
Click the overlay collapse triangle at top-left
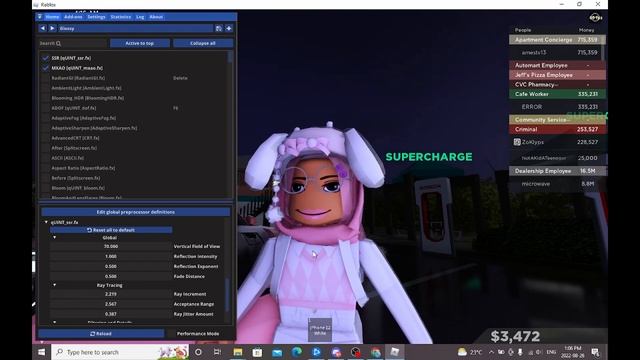(x=40, y=17)
